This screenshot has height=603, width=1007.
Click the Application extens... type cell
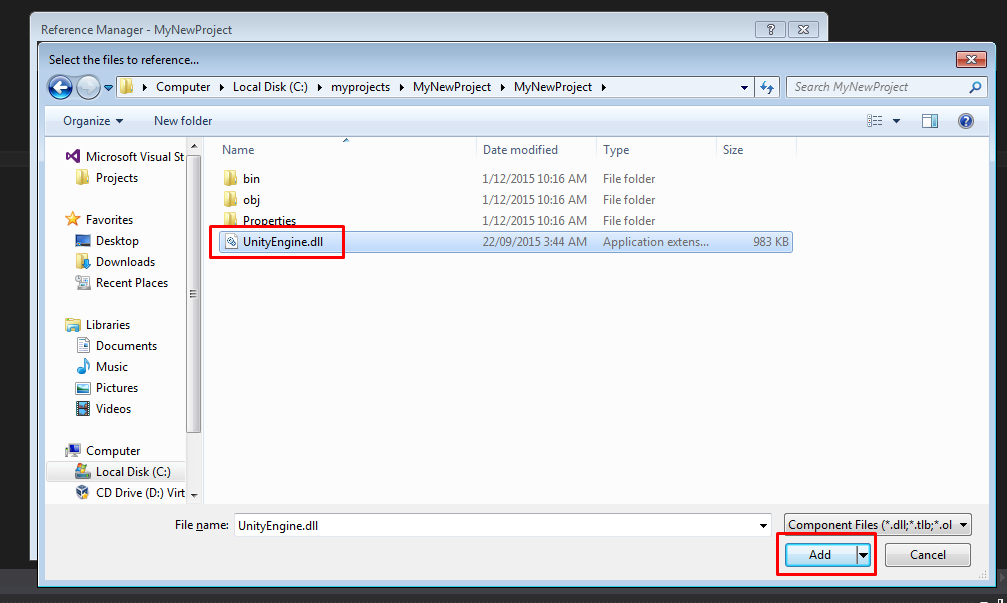point(656,242)
